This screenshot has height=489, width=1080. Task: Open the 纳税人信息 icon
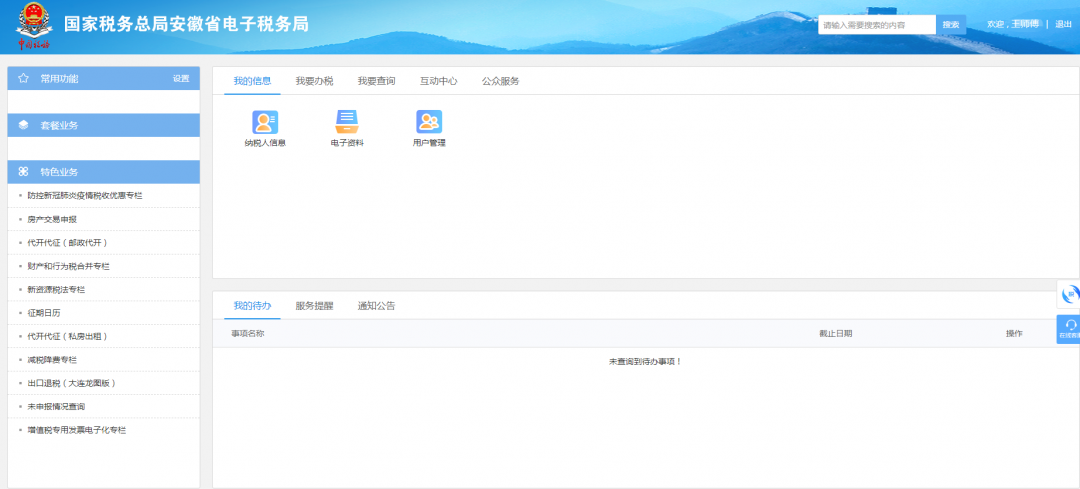coord(264,122)
